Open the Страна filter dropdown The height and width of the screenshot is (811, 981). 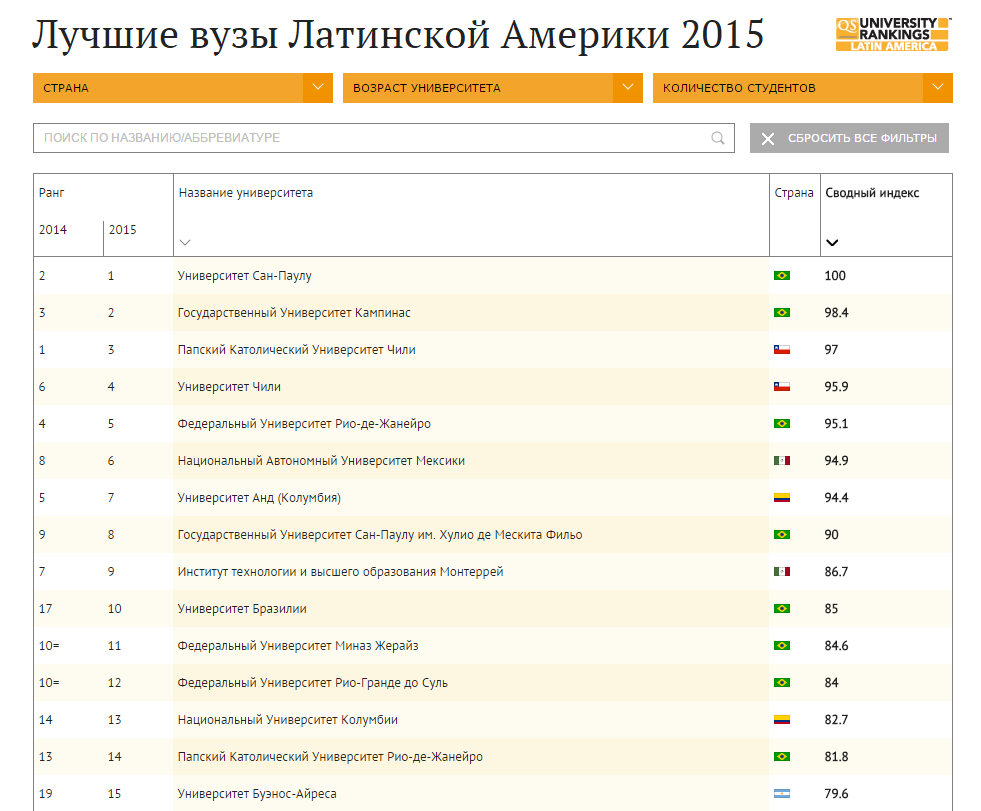click(x=183, y=88)
